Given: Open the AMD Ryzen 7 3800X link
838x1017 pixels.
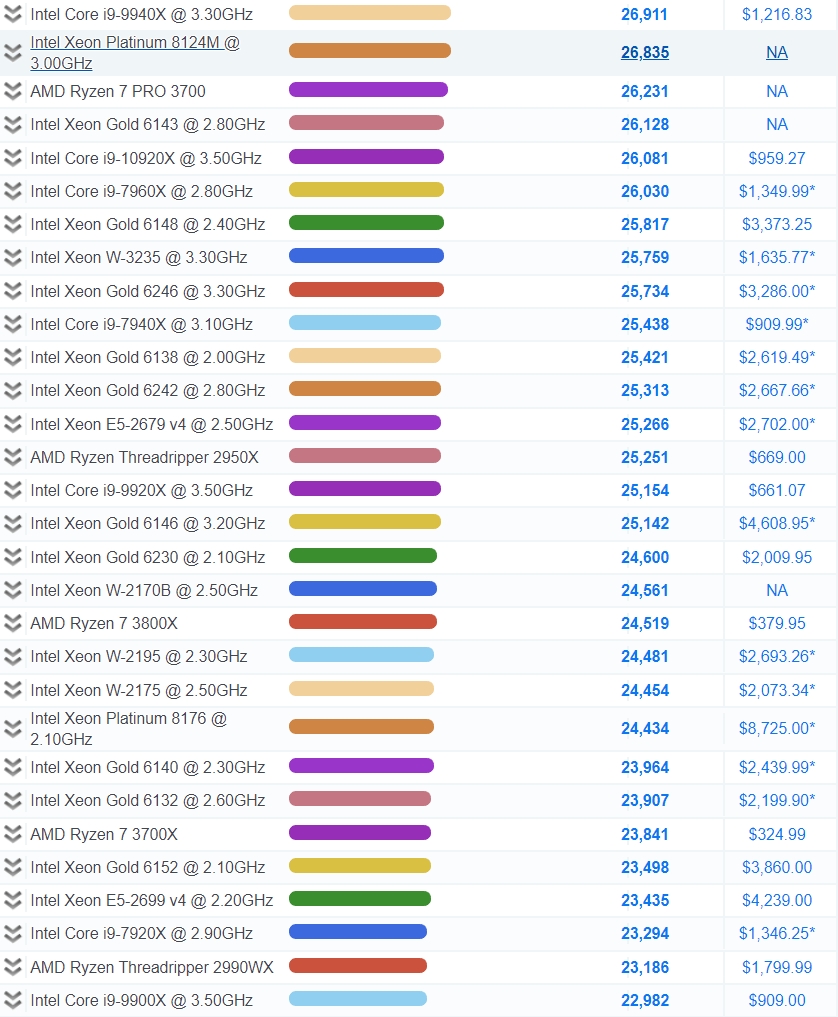Looking at the screenshot, I should click(x=104, y=623).
